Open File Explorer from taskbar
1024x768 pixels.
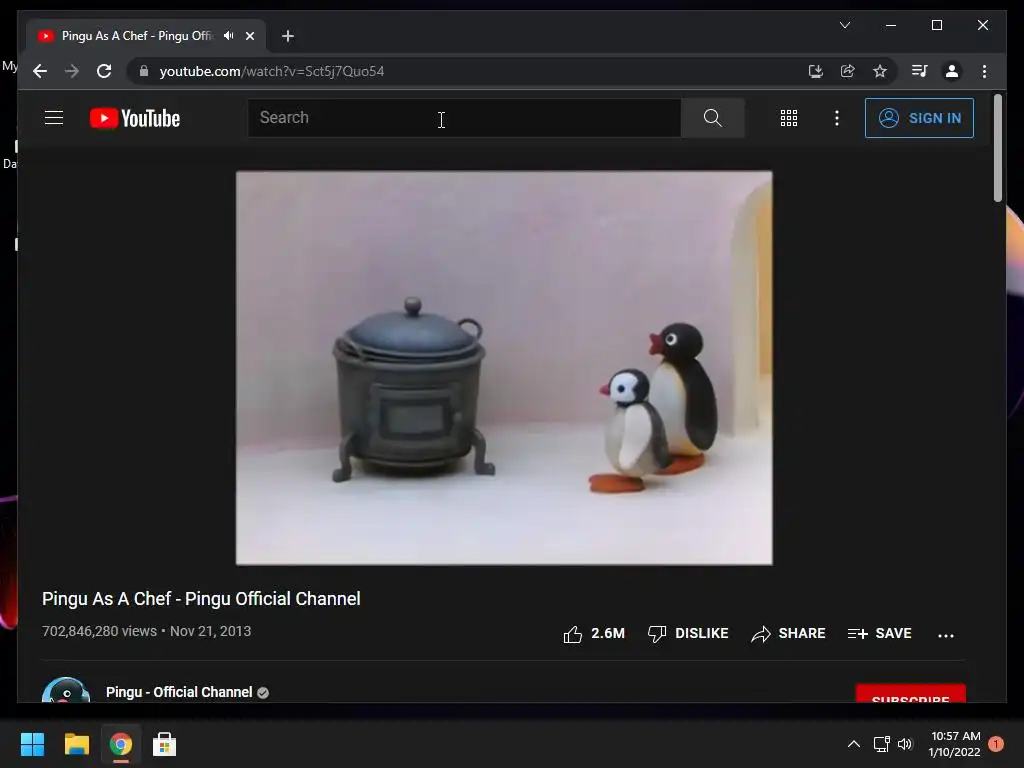[76, 744]
